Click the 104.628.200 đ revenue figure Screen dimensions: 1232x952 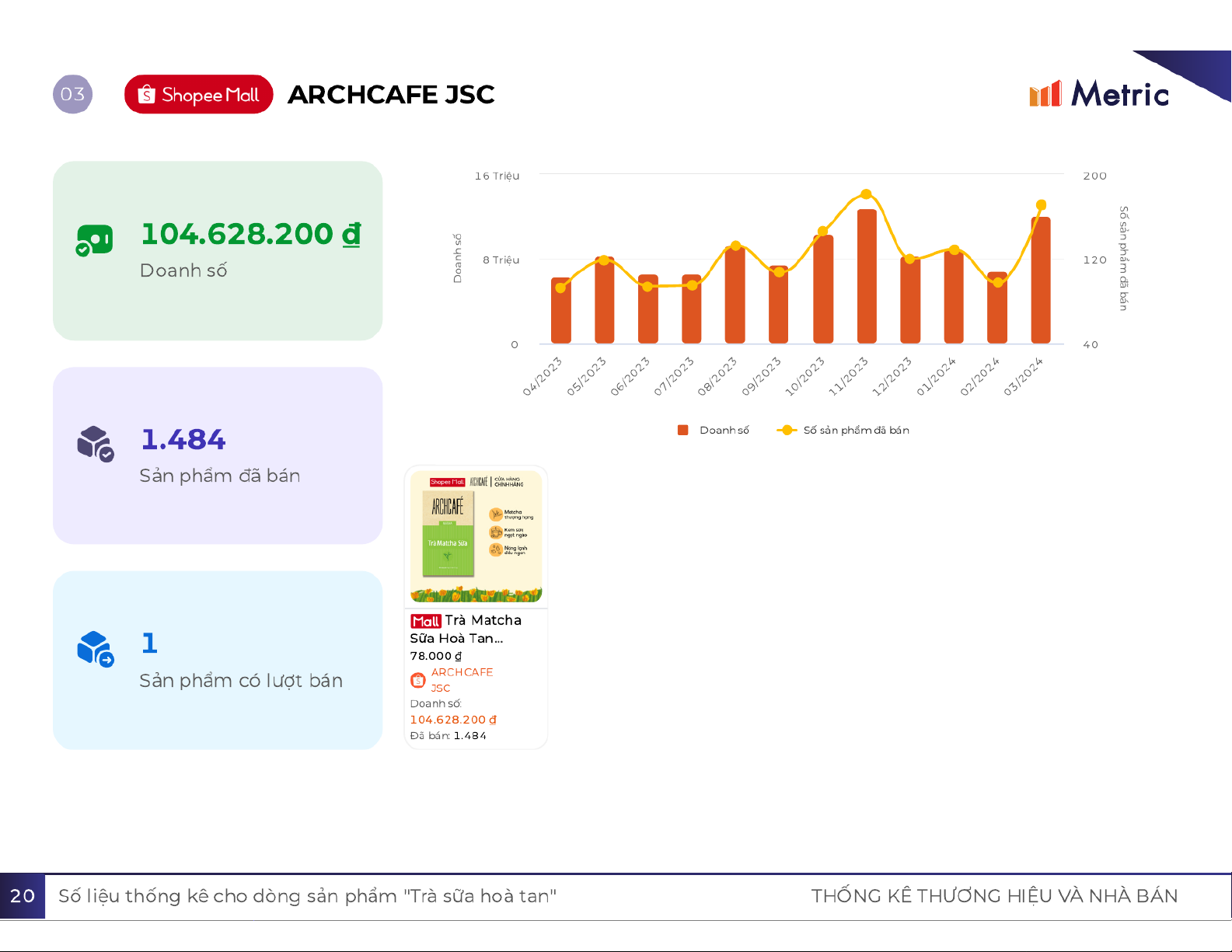(250, 234)
